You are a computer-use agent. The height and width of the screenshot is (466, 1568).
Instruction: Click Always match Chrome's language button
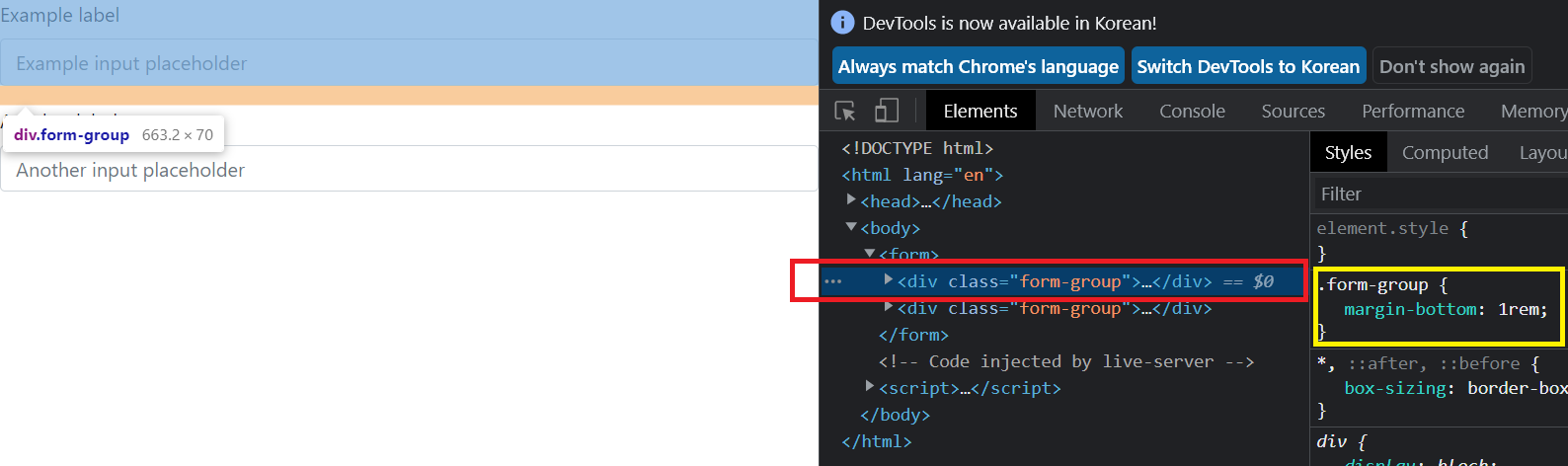(978, 66)
